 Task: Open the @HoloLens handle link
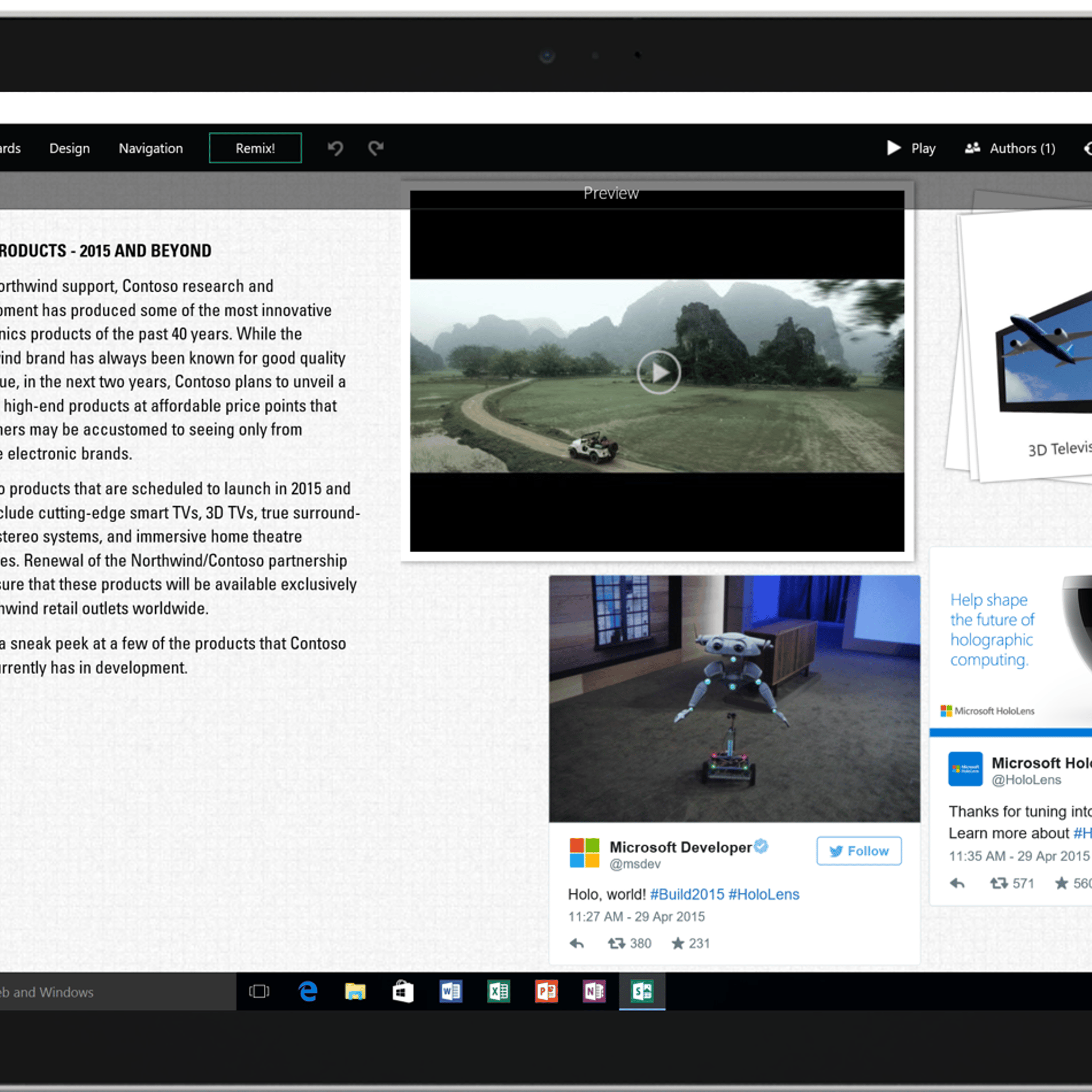tap(1026, 780)
